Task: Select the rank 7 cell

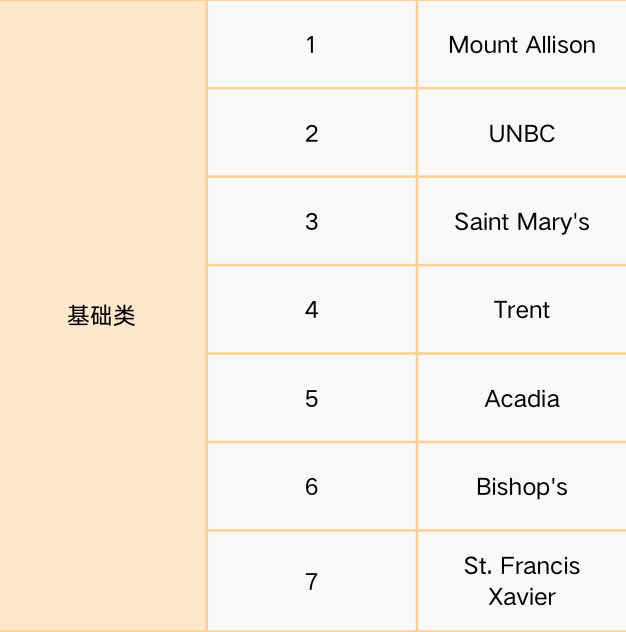Action: tap(312, 581)
